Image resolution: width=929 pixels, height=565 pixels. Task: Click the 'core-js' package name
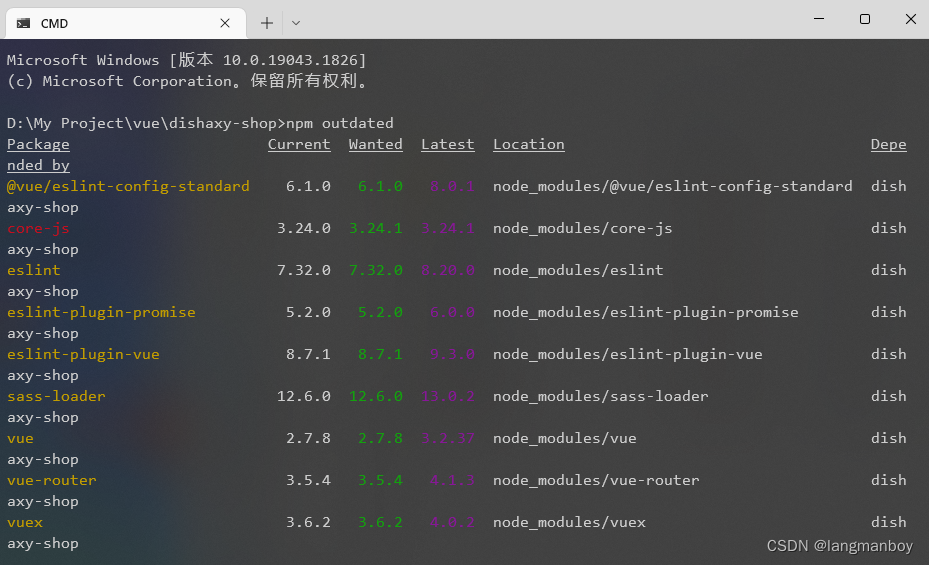tap(39, 229)
